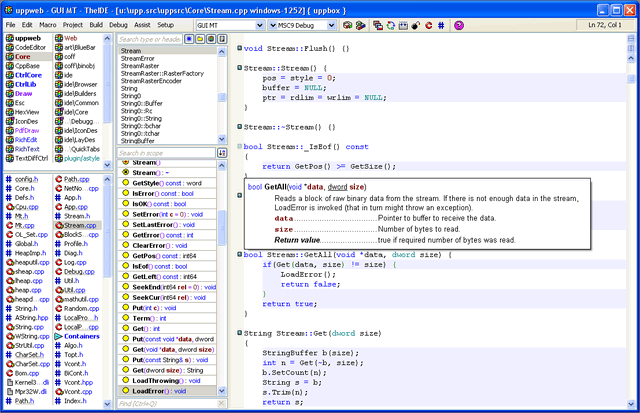Click the Ln 72, Col 1 position indicator
Image resolution: width=640 pixels, height=413 pixels.
pyautogui.click(x=605, y=25)
